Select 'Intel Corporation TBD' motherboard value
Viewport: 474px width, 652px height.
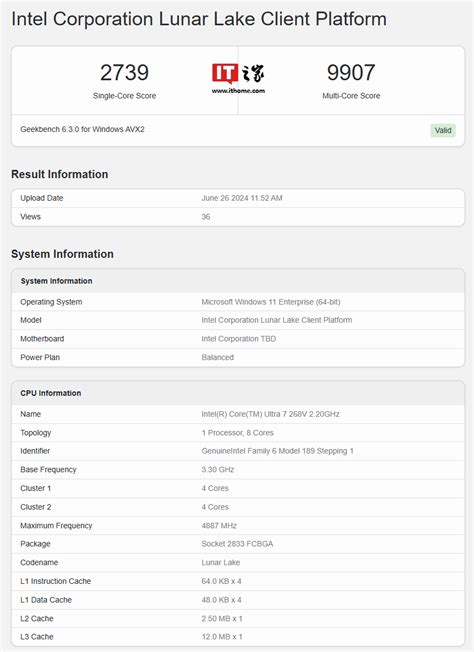[239, 339]
